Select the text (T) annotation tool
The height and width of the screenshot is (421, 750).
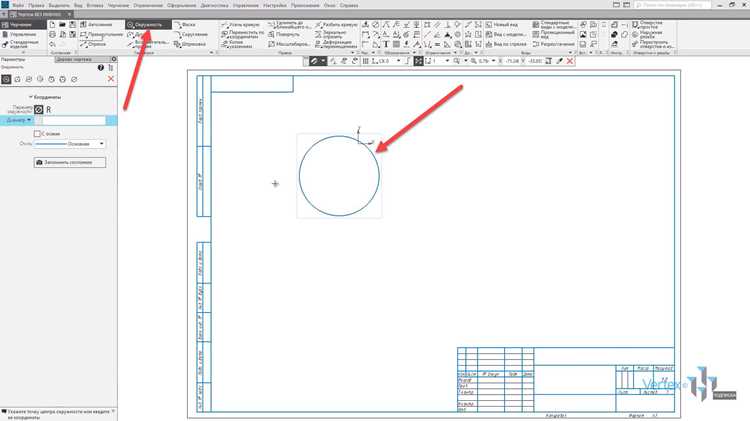click(x=386, y=44)
